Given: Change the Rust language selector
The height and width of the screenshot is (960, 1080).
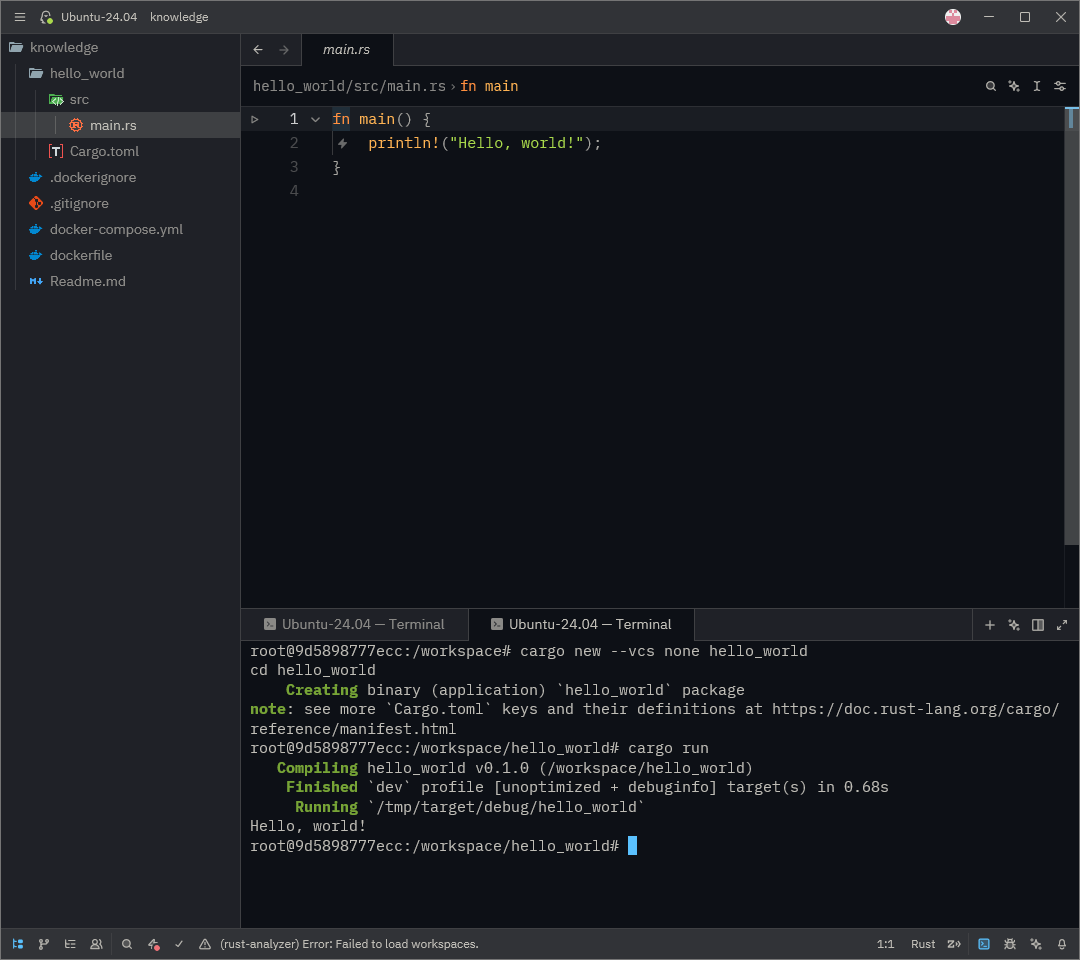Looking at the screenshot, I should (923, 944).
